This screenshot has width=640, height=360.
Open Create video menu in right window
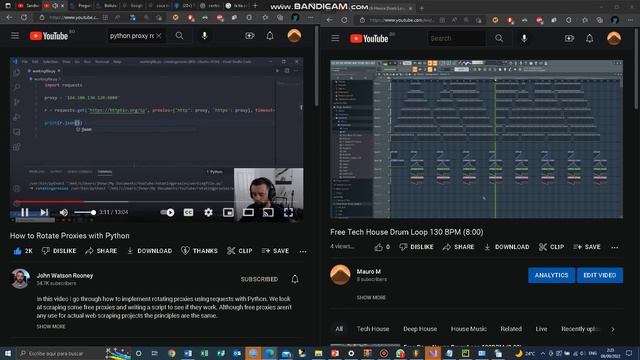[569, 38]
